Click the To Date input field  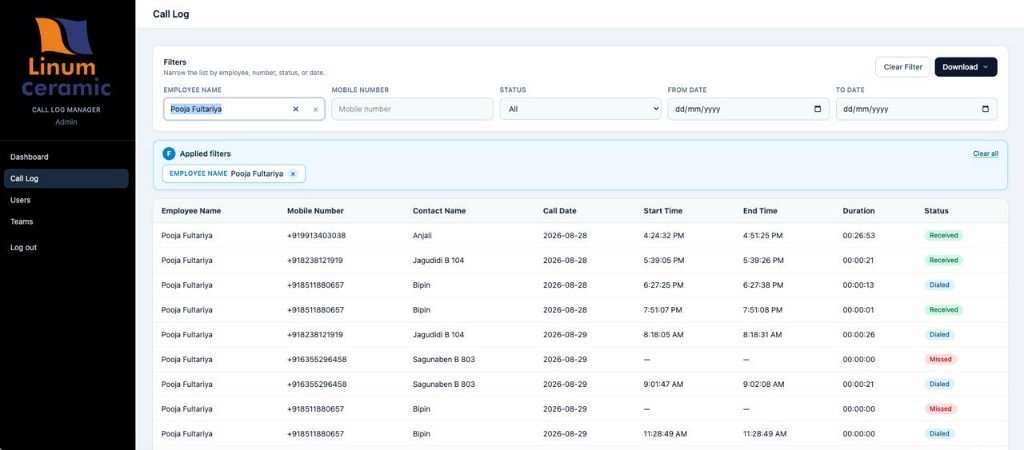point(916,109)
